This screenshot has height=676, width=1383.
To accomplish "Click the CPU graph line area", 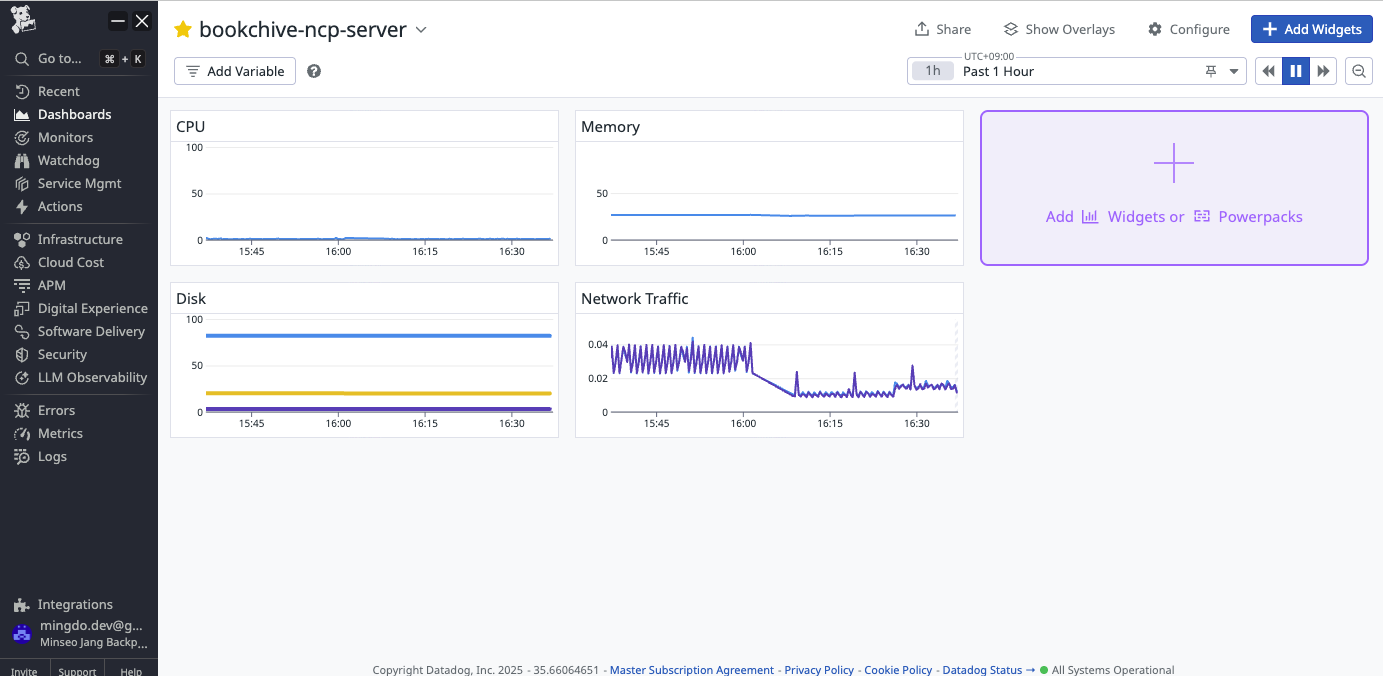I will (379, 238).
